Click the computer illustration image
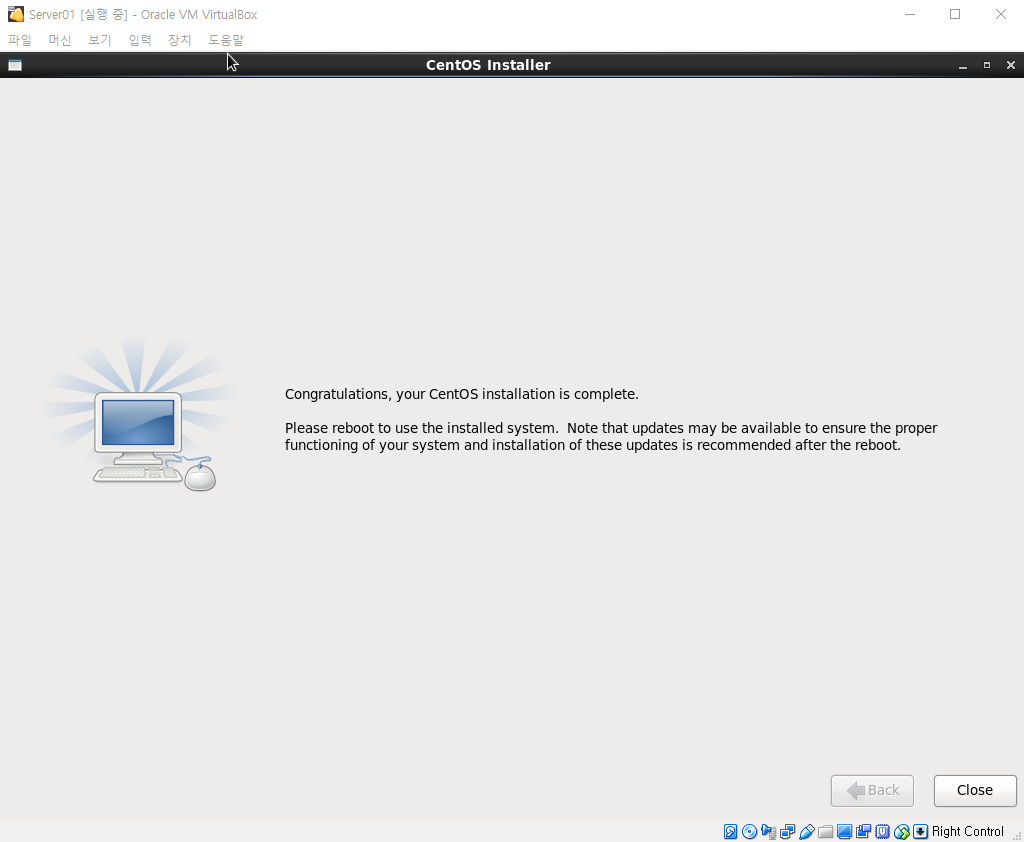 pyautogui.click(x=140, y=415)
